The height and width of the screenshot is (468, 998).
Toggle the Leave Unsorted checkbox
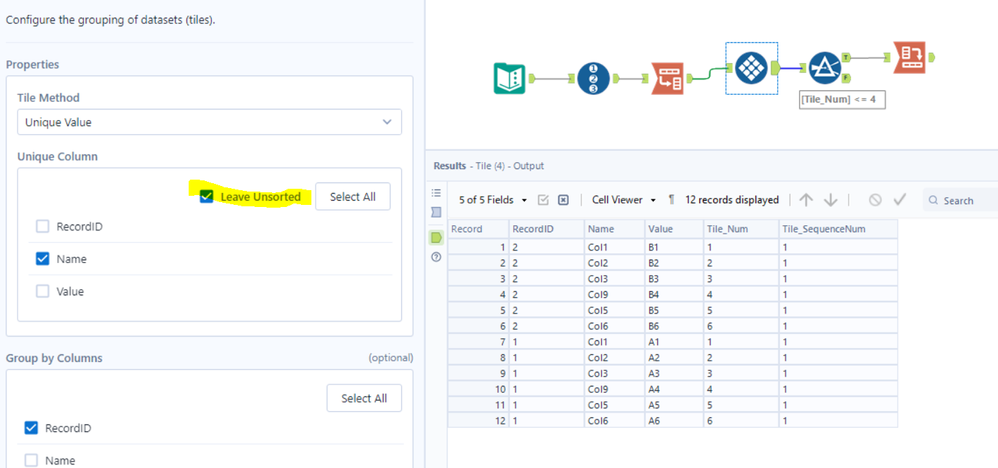click(x=206, y=197)
